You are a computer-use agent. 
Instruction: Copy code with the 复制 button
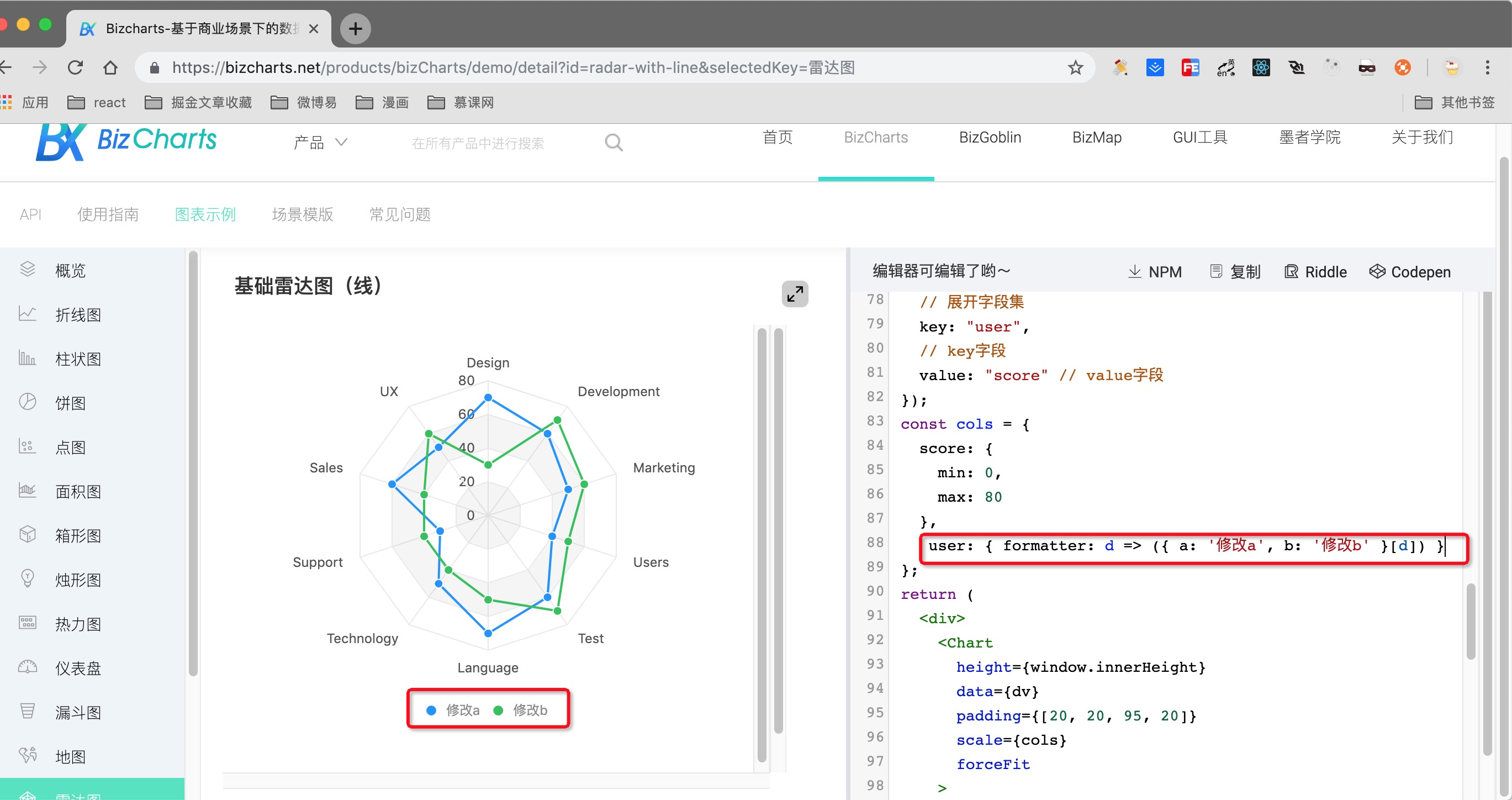(1234, 272)
